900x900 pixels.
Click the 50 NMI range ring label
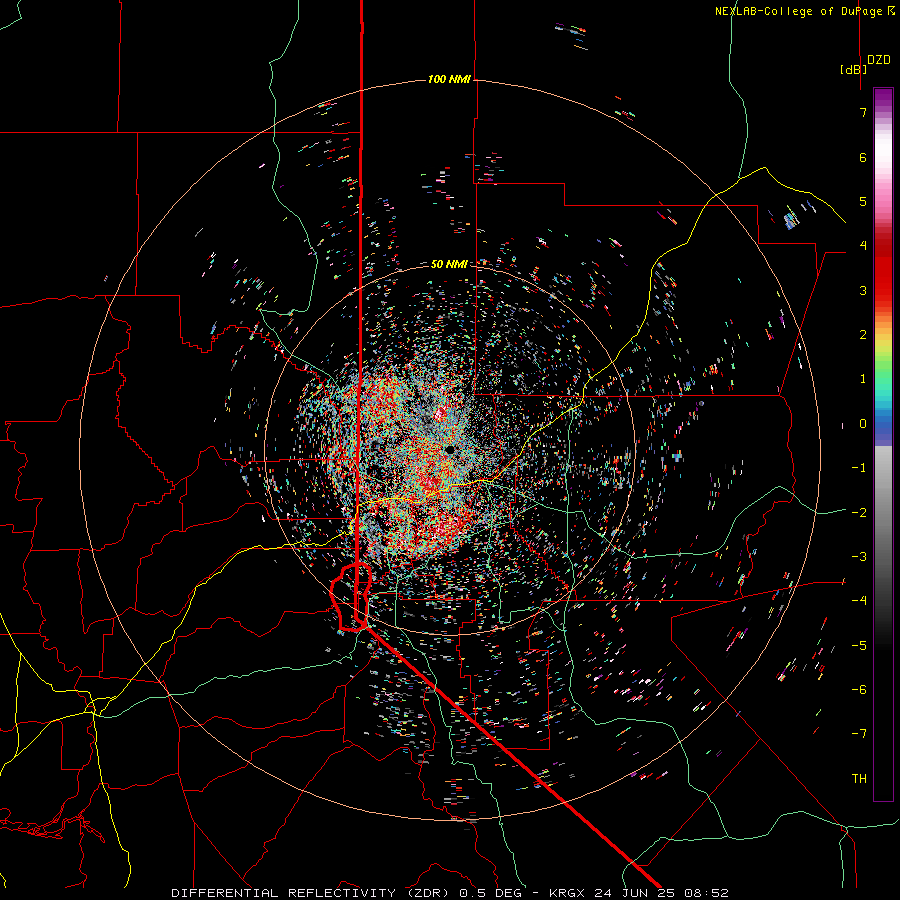pos(449,264)
